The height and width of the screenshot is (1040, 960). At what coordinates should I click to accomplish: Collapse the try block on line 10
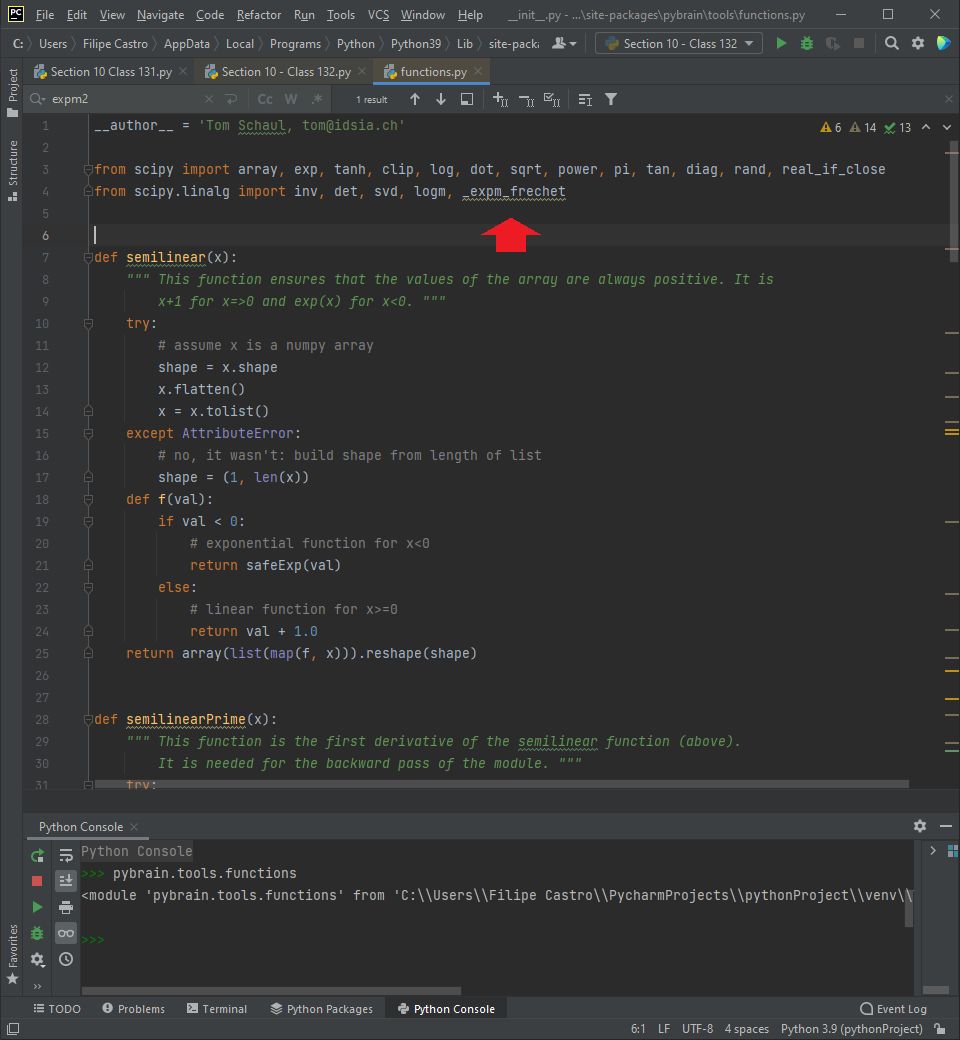(x=88, y=324)
